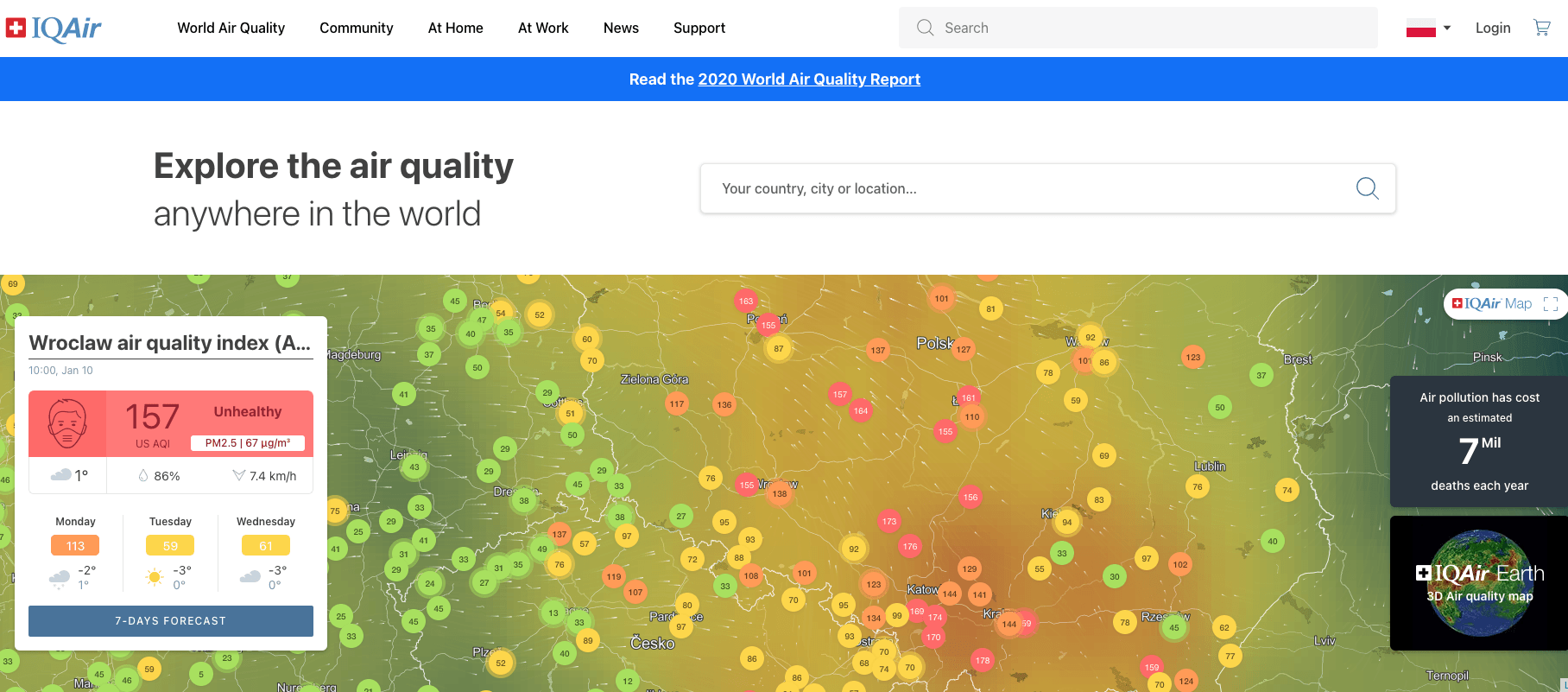The image size is (1568, 692).
Task: Click the 178 AQI map marker
Action: pyautogui.click(x=983, y=660)
